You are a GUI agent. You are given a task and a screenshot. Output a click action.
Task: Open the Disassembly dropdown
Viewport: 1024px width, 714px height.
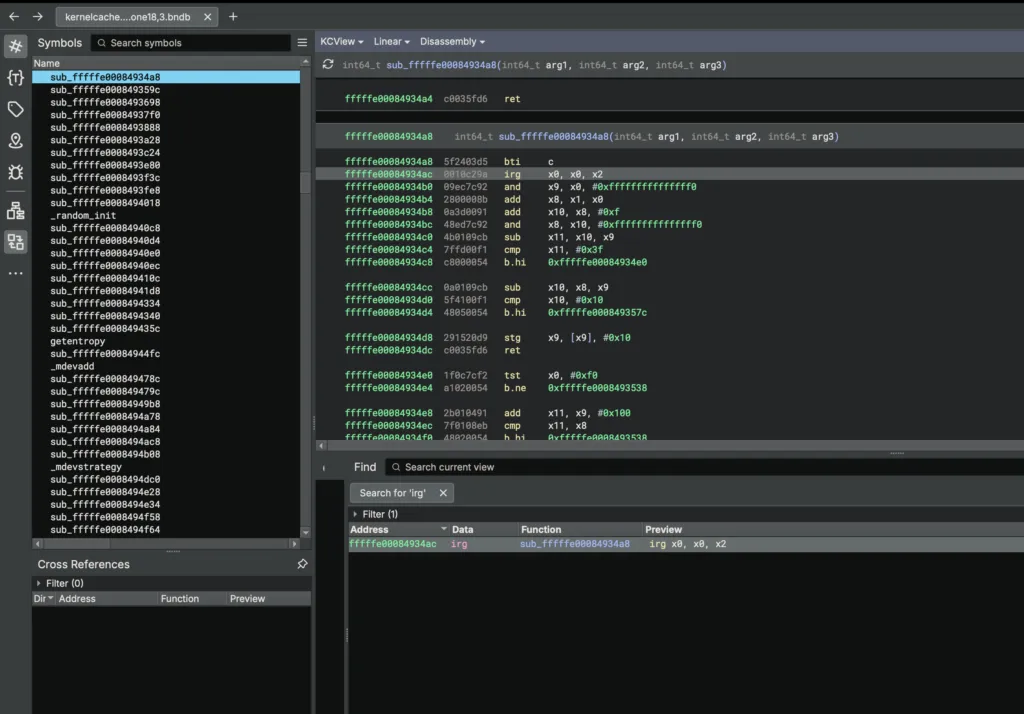tap(452, 41)
